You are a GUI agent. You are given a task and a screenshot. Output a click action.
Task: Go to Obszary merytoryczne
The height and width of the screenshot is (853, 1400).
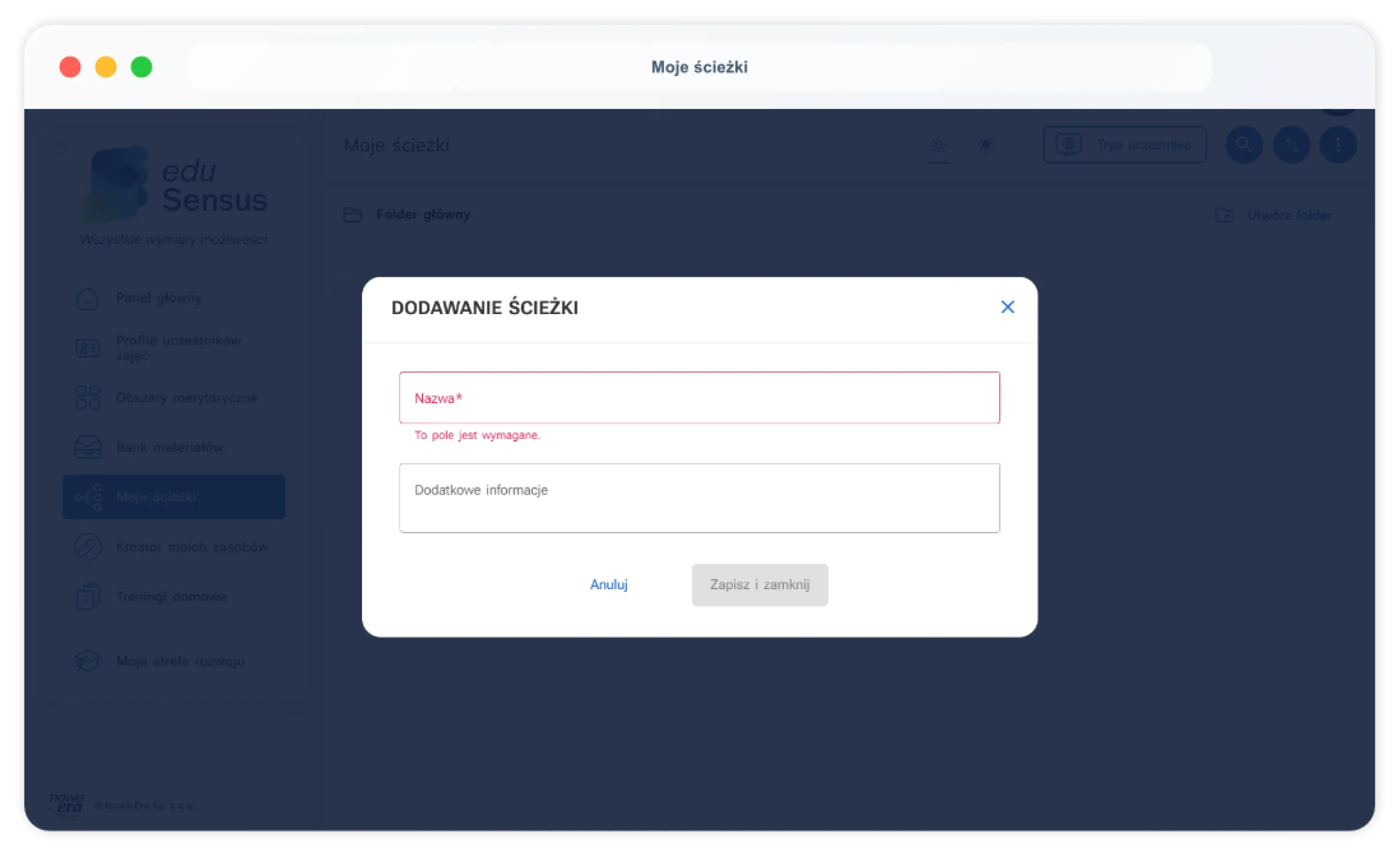point(187,398)
